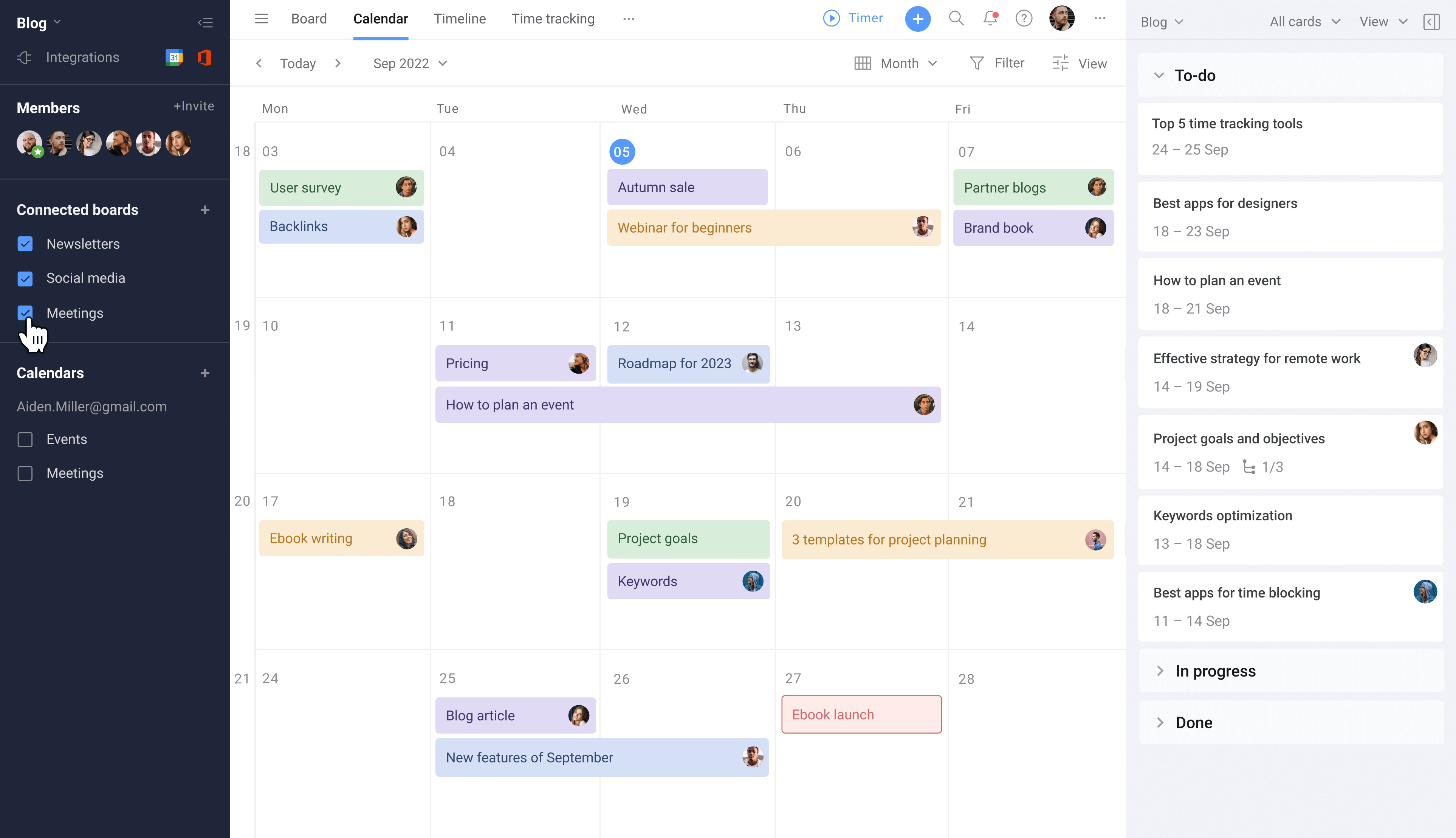
Task: Collapse the left sidebar
Action: click(205, 22)
